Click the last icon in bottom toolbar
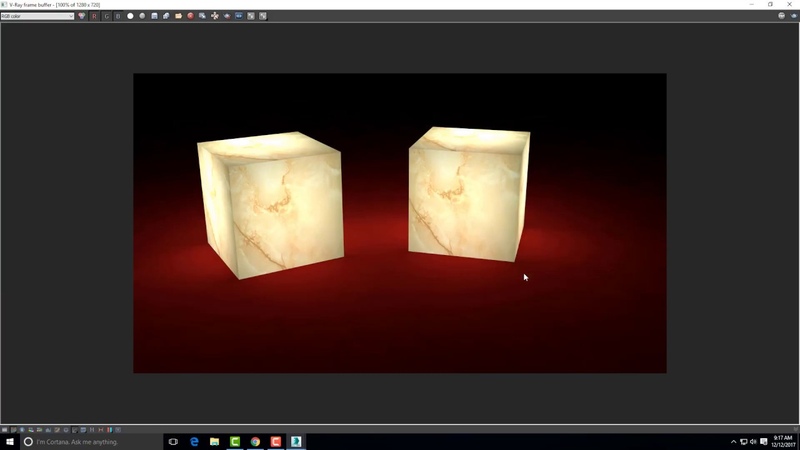The width and height of the screenshot is (800, 450). click(118, 430)
